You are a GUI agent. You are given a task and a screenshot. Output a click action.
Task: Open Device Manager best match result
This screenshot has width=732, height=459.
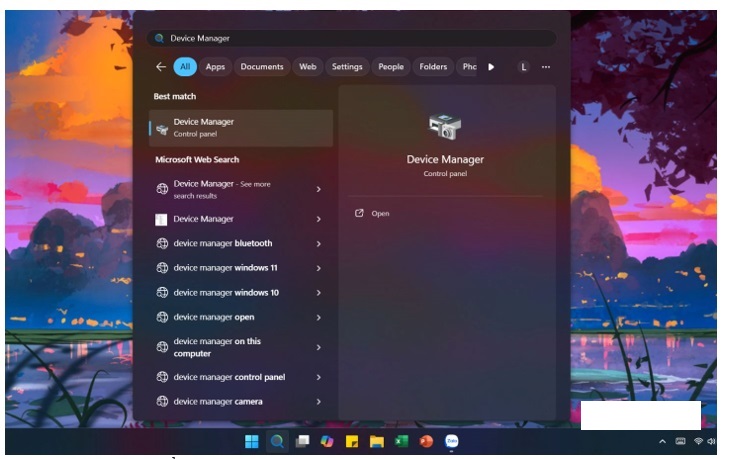click(x=241, y=128)
